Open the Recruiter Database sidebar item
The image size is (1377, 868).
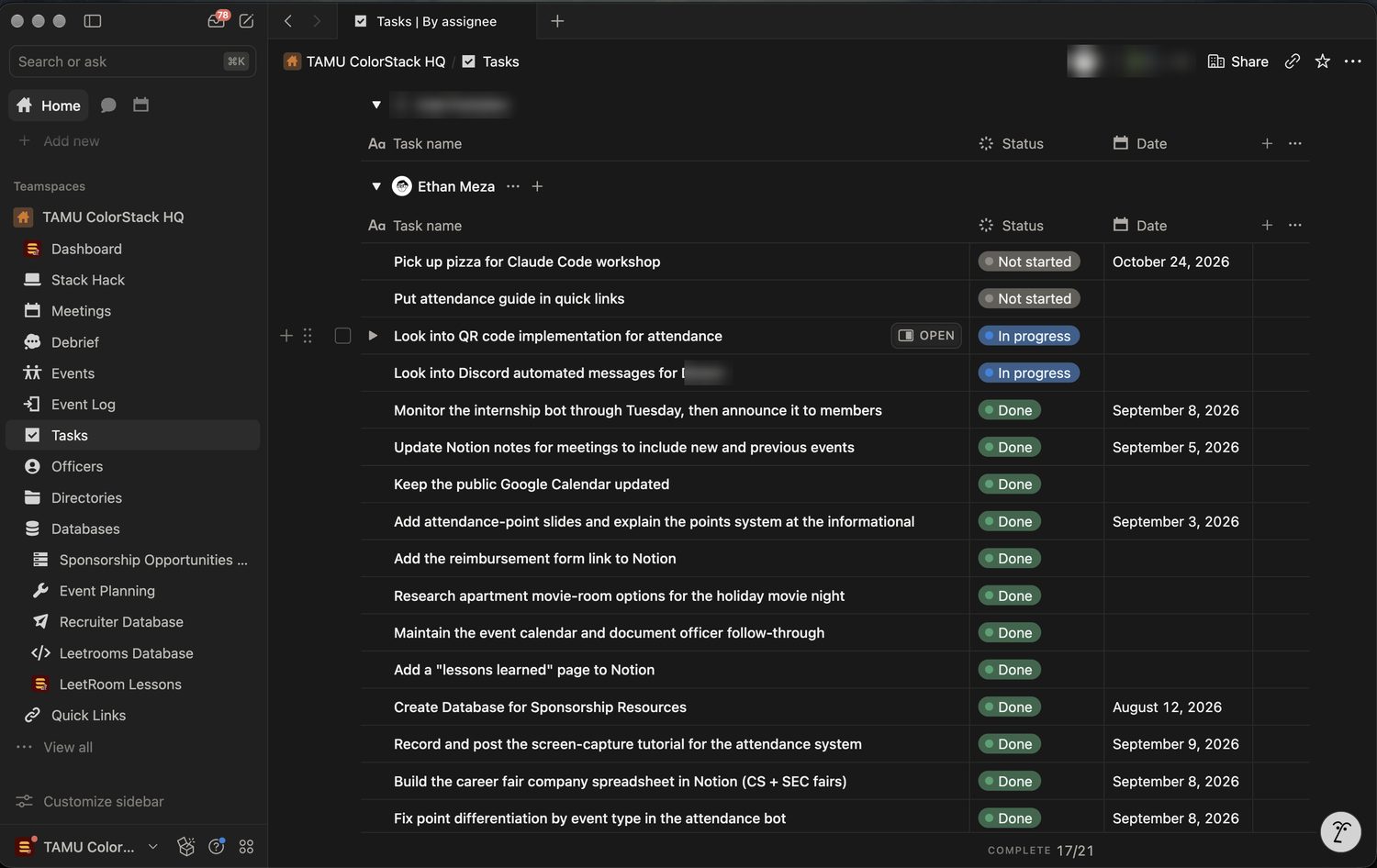[133, 622]
